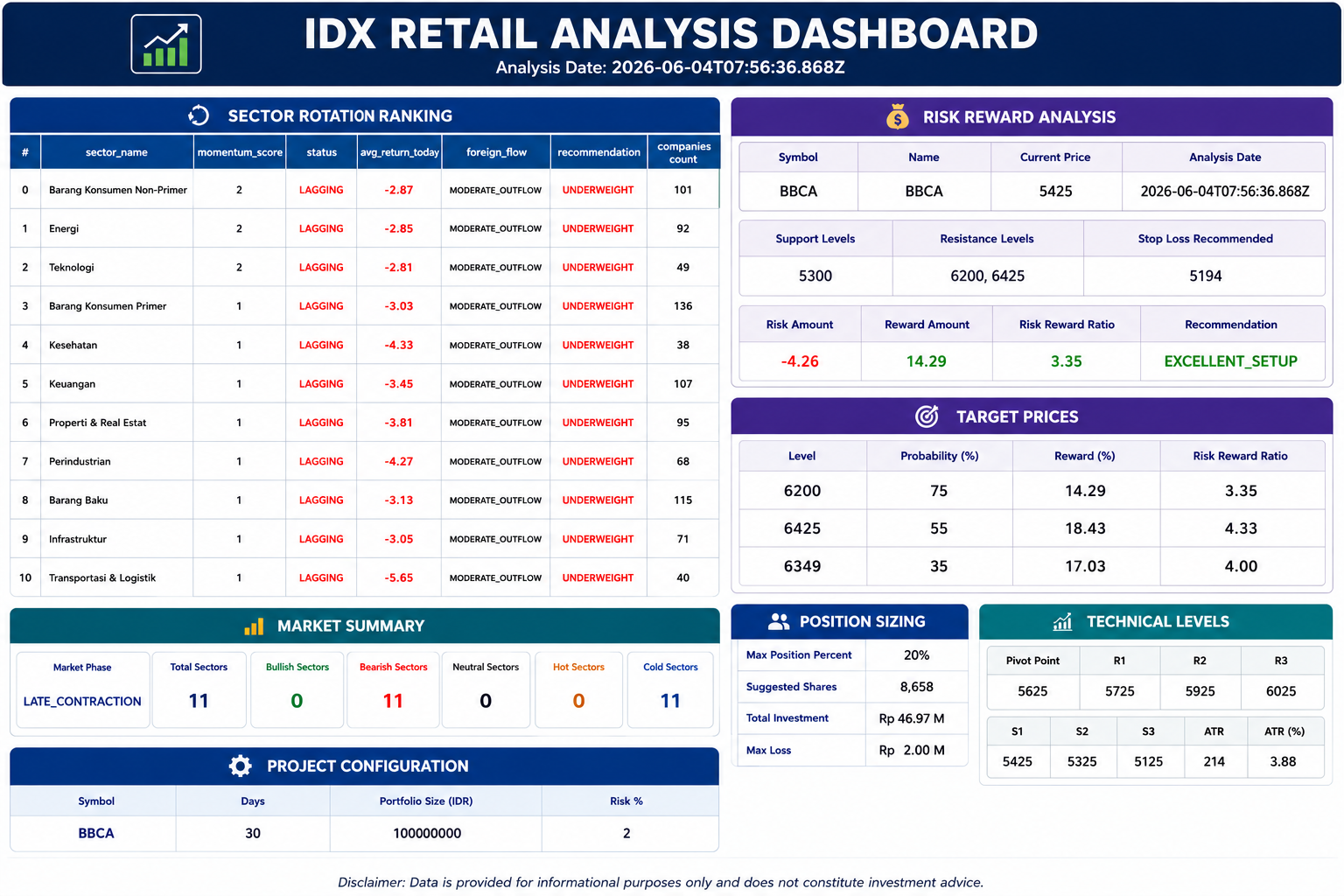Click the Sector Rotation refresh-arrows icon
Screen dimensions: 1344x896
click(x=199, y=115)
